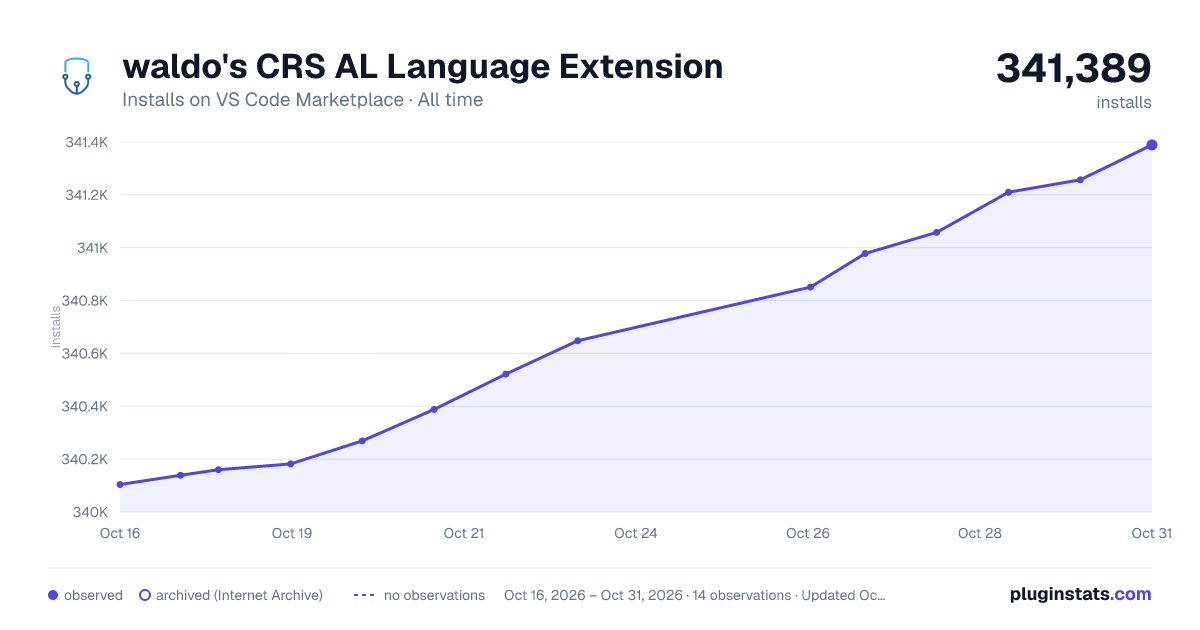The image size is (1200, 630).
Task: Click the data point near 340.85K on Oct 26
Action: (x=810, y=287)
